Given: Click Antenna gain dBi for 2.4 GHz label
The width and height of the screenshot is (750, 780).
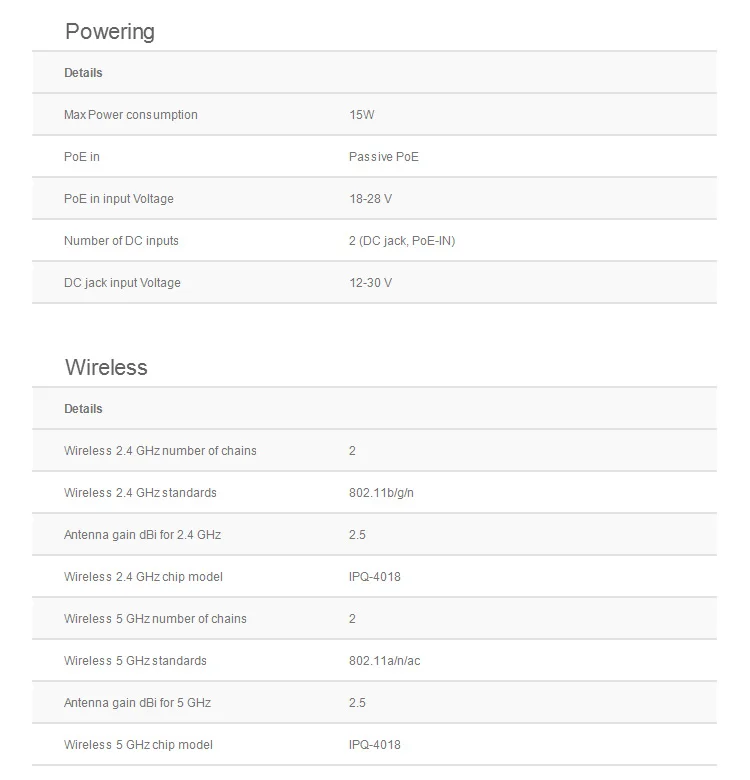Looking at the screenshot, I should pos(142,535).
